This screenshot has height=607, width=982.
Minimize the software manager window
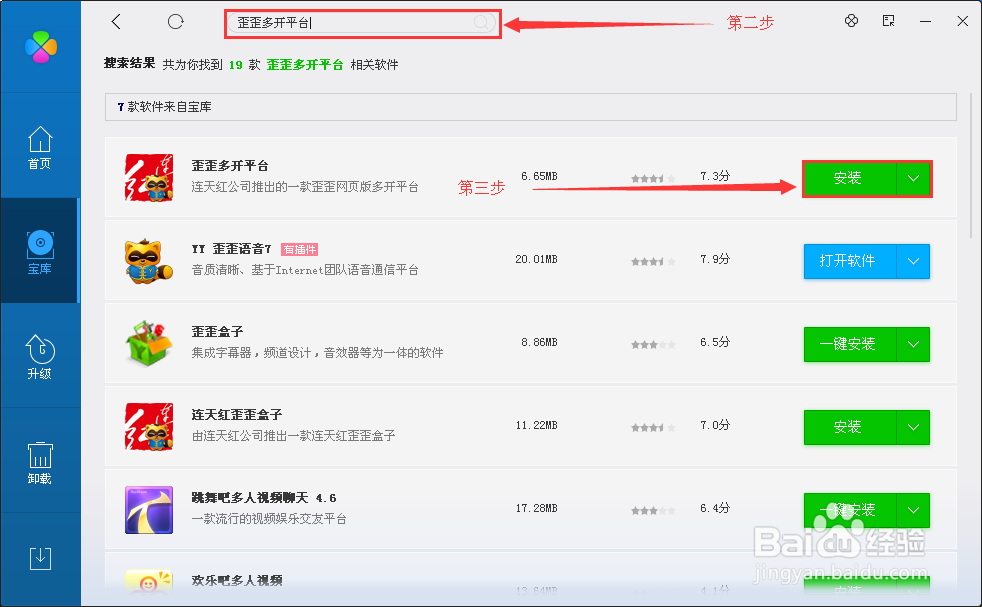click(x=925, y=21)
